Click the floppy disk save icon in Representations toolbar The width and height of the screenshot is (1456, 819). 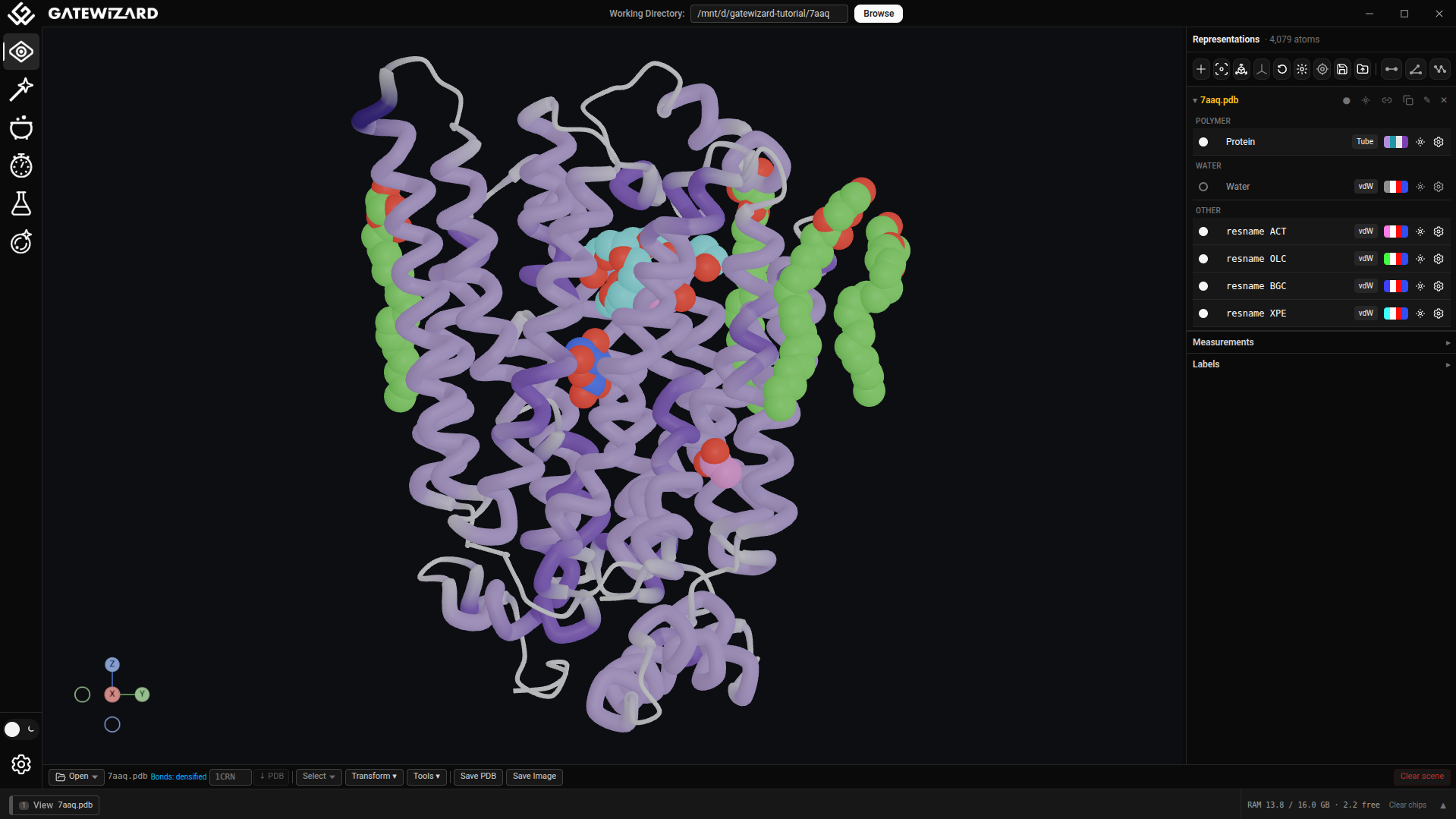click(1342, 69)
